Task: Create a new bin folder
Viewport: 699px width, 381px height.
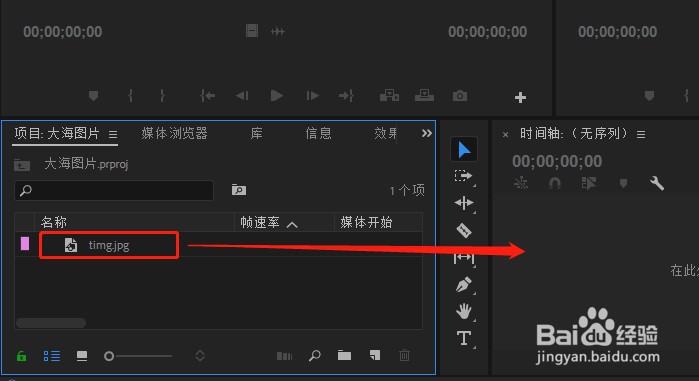Action: (x=344, y=356)
